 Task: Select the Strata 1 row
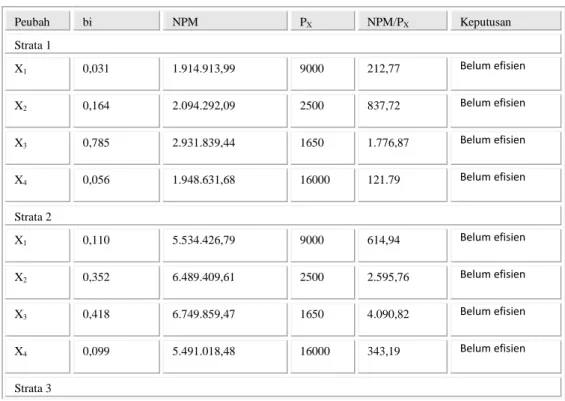pyautogui.click(x=283, y=44)
